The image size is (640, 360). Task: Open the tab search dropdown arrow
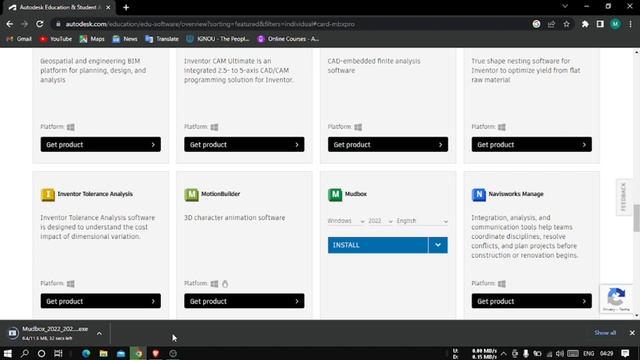point(565,7)
